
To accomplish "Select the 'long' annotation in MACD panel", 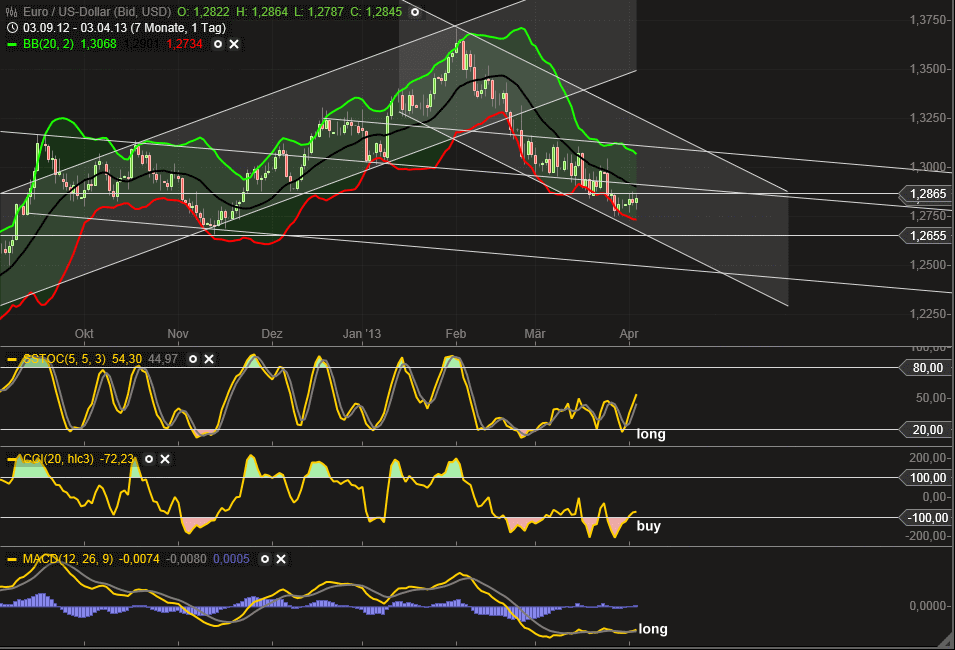I will pyautogui.click(x=653, y=629).
